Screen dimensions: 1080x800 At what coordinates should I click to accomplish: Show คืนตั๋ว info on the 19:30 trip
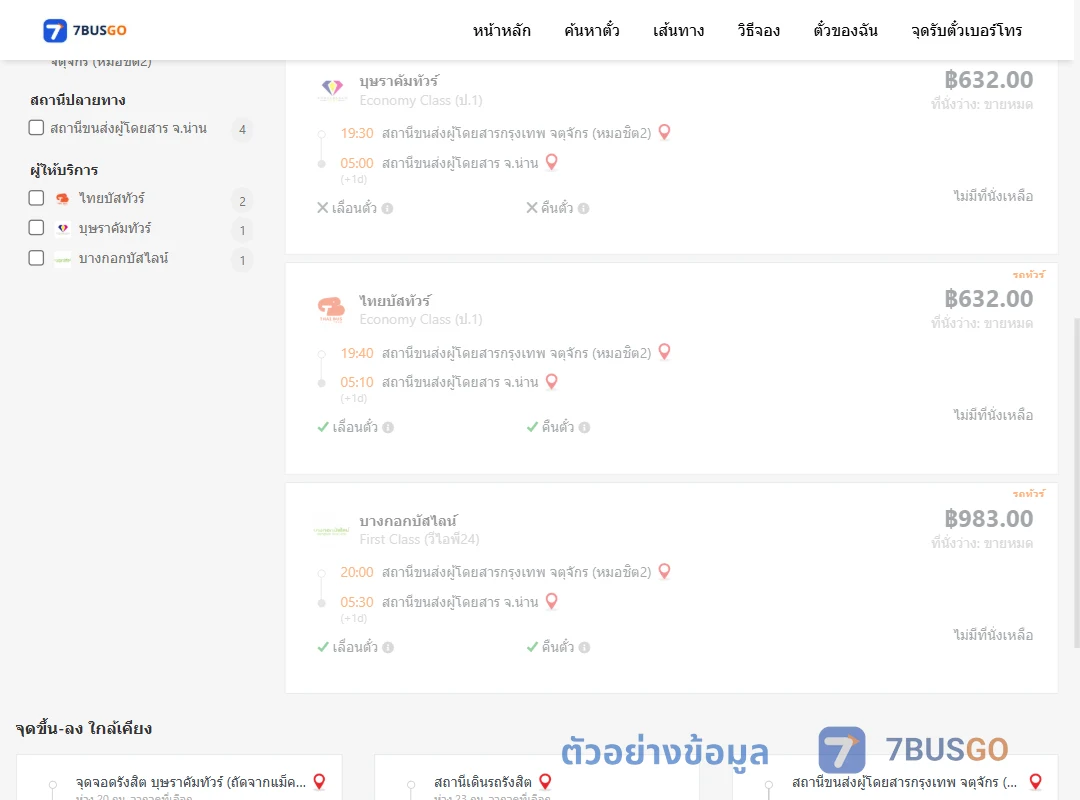[584, 208]
